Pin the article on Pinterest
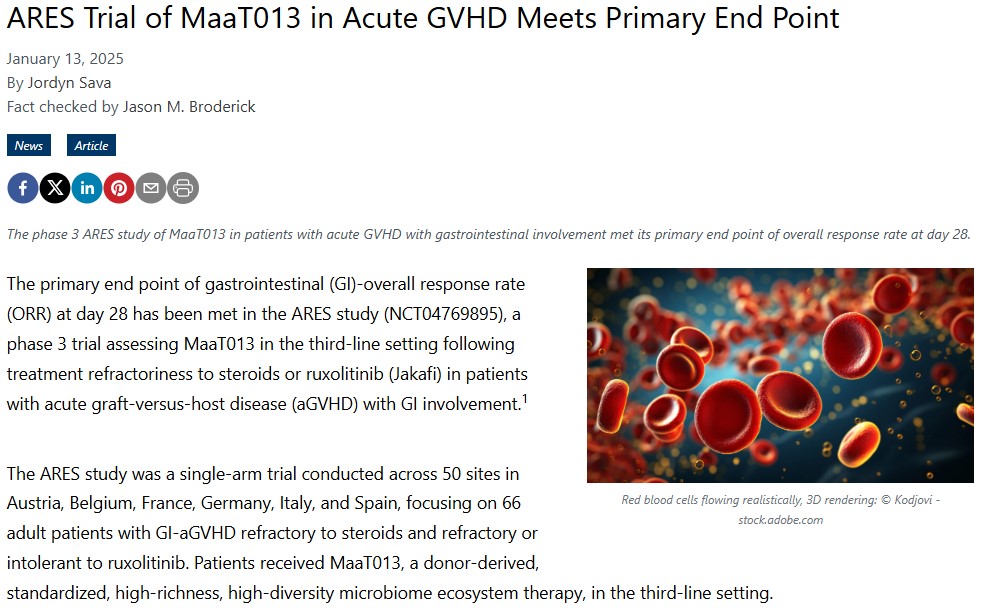991x612 pixels. [119, 188]
